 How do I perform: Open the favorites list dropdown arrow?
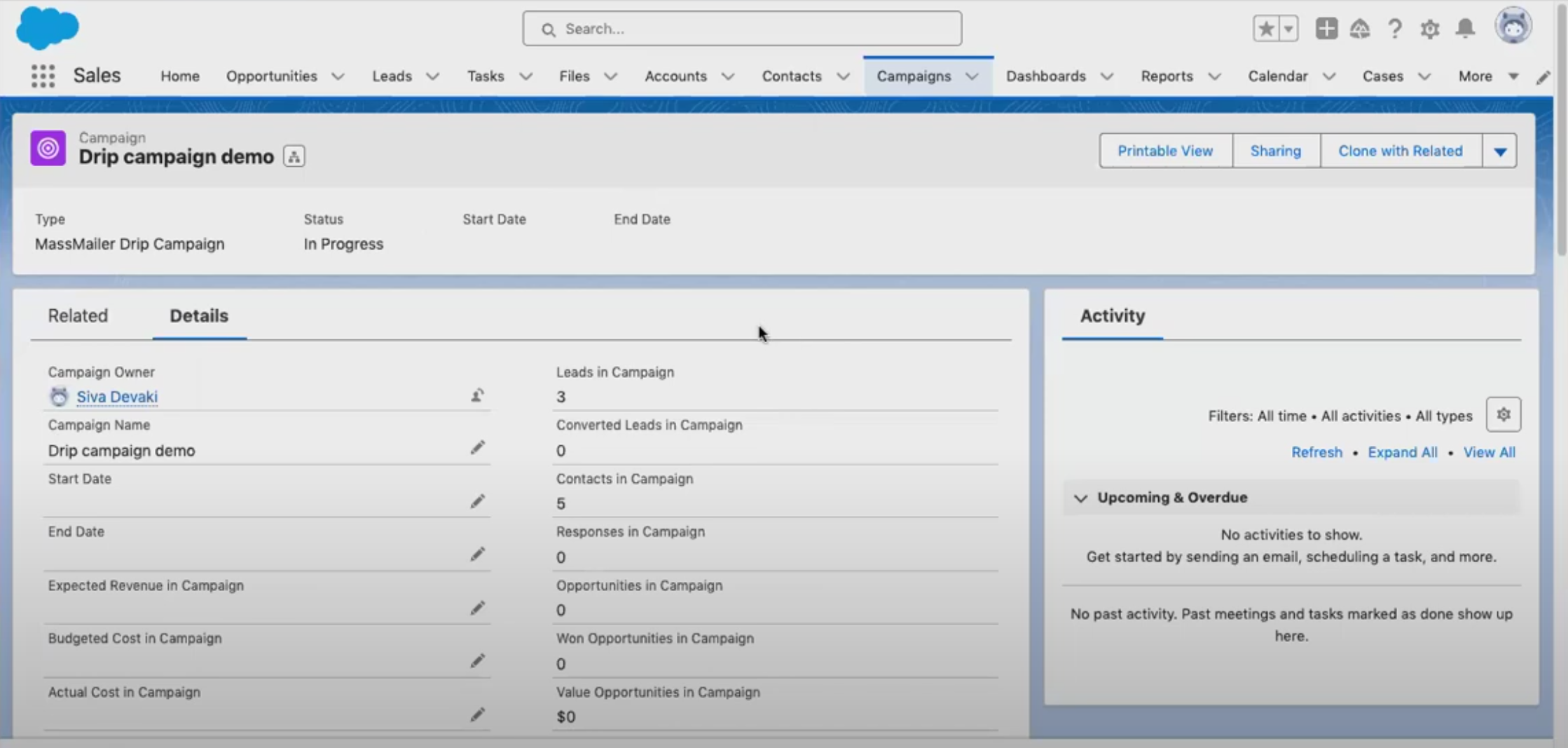(x=1288, y=29)
